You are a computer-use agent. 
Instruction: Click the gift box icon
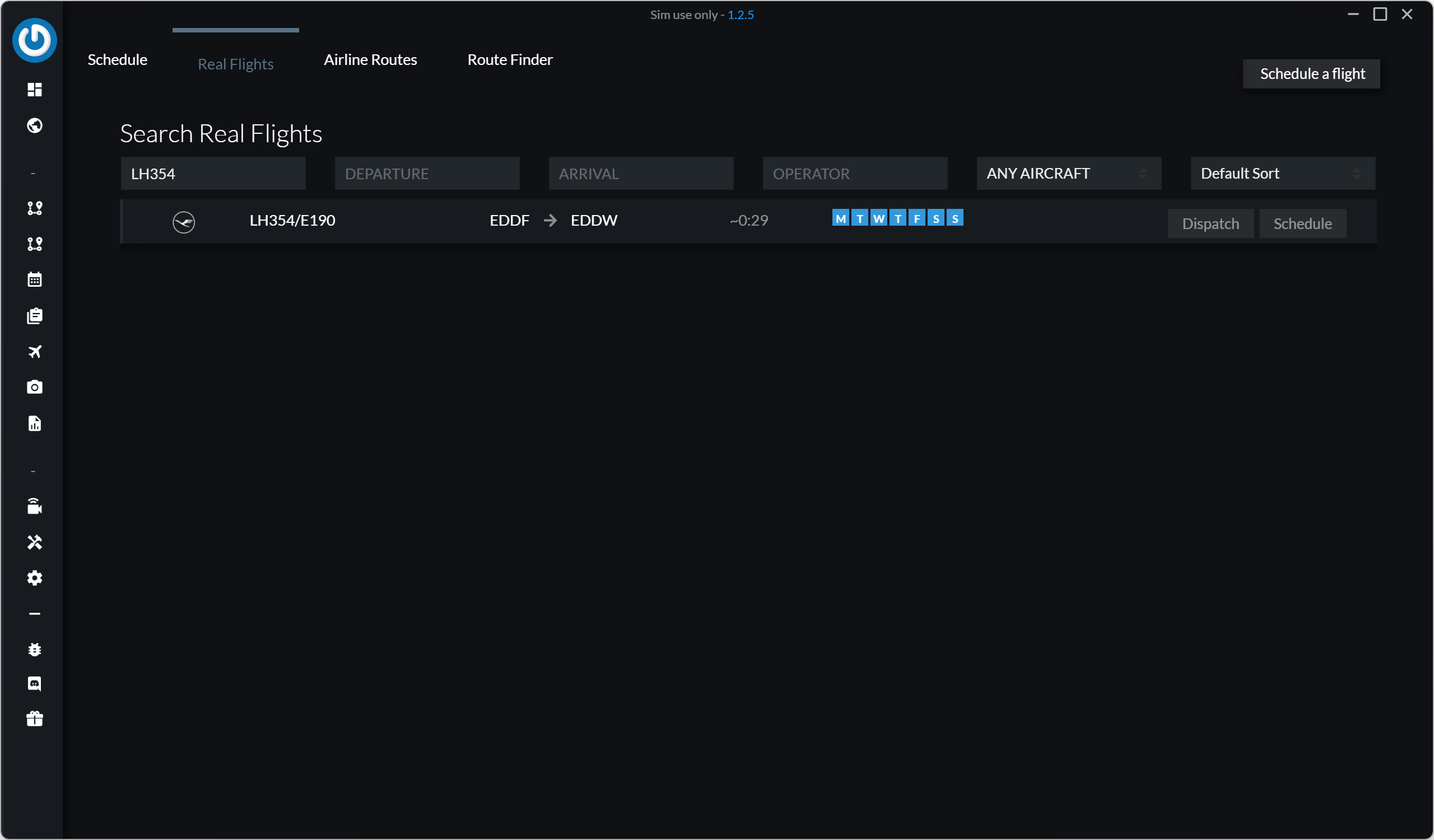[x=35, y=719]
